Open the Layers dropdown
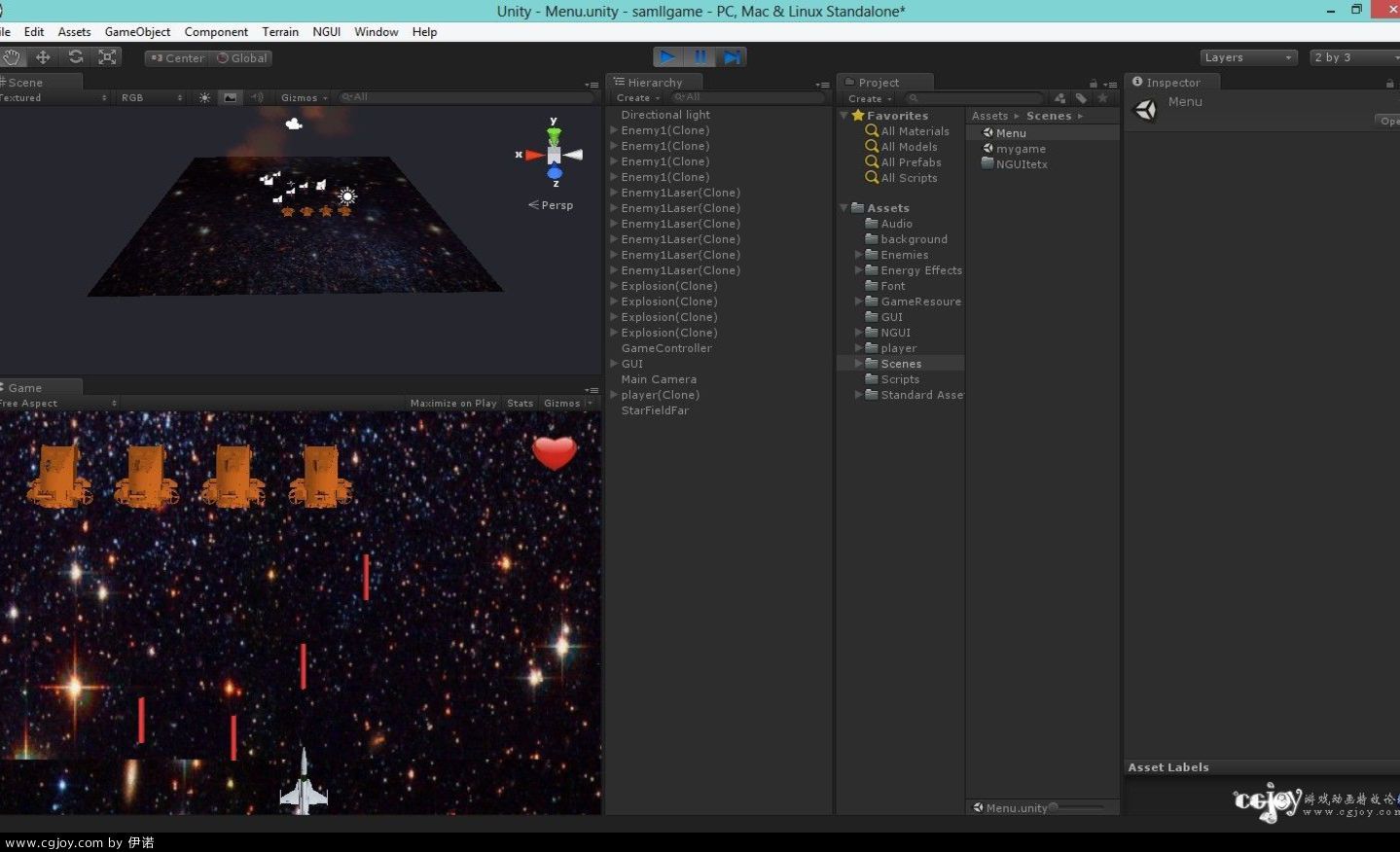Screen dimensions: 1400x852 click(x=1248, y=57)
